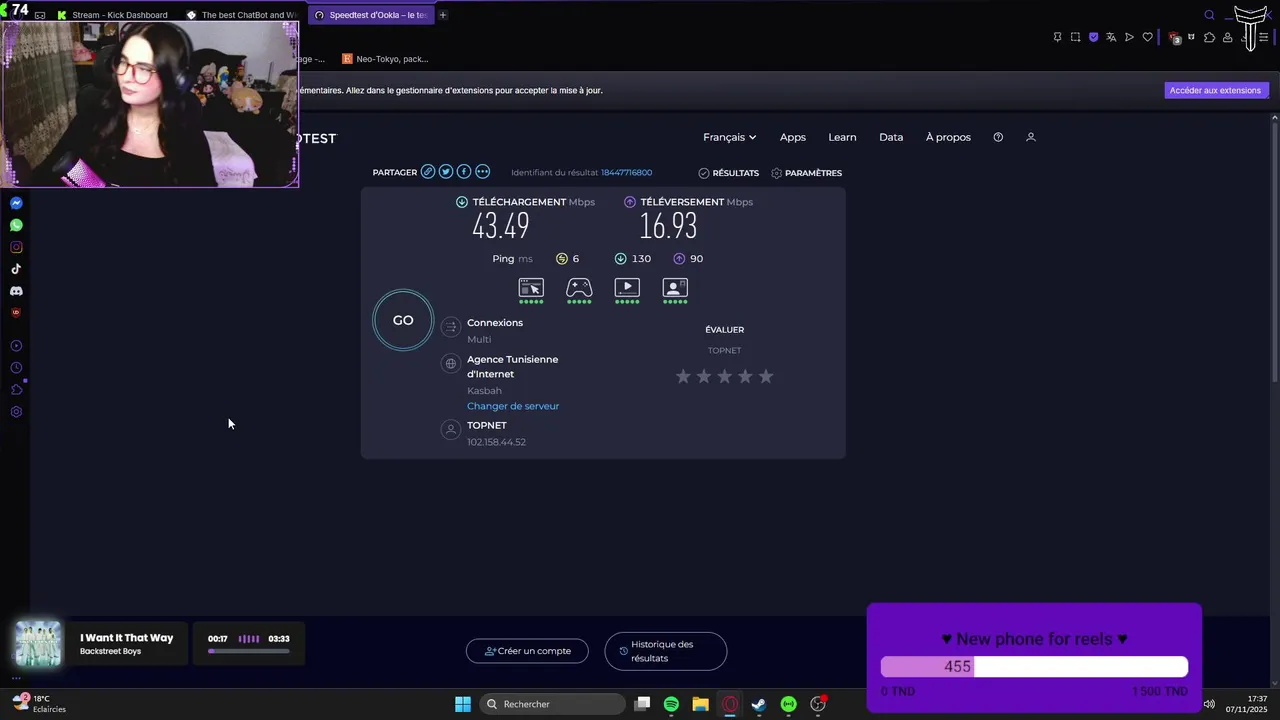
Task: Click the video streaming quality icon
Action: [627, 289]
